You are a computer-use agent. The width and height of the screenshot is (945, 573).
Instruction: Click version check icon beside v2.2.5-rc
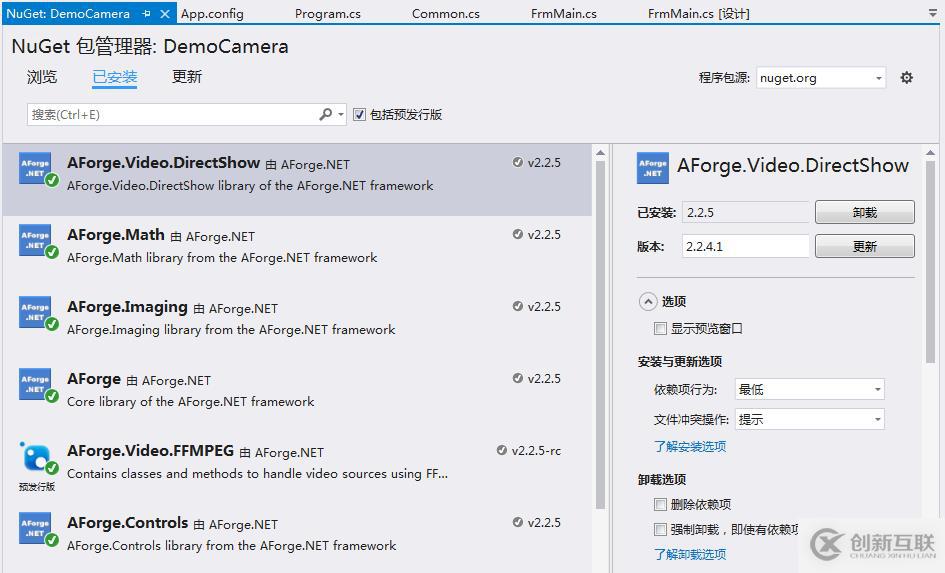[501, 450]
